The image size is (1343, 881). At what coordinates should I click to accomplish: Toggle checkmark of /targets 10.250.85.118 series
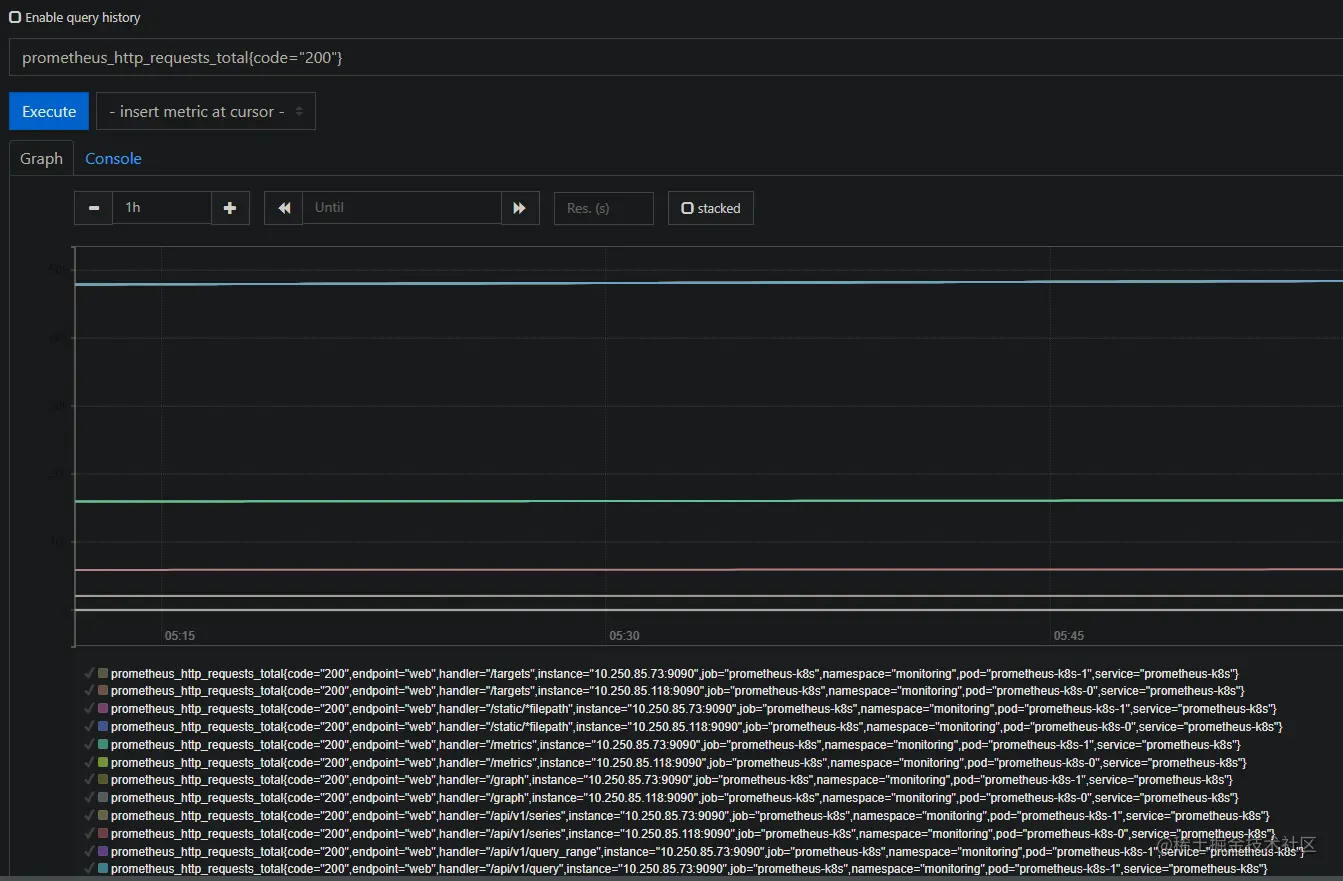pos(90,691)
